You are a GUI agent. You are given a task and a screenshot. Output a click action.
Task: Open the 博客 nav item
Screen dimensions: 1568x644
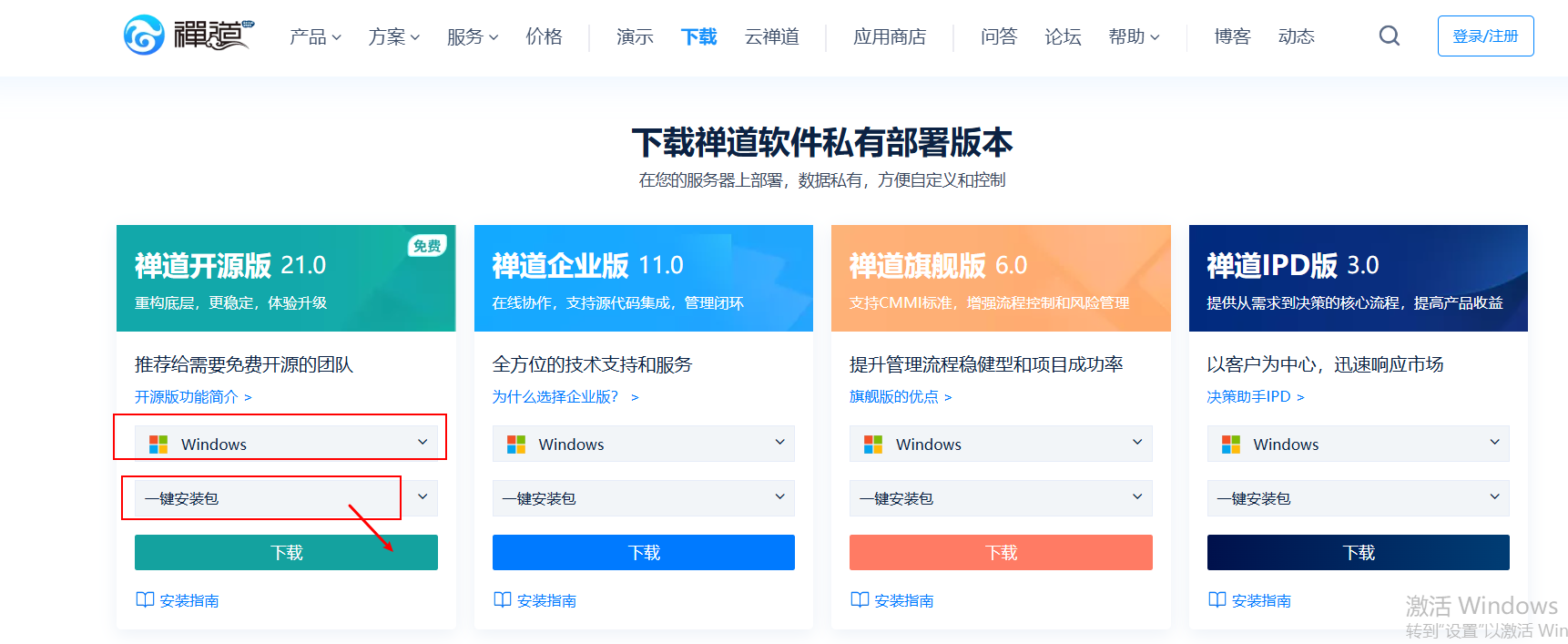(1233, 36)
